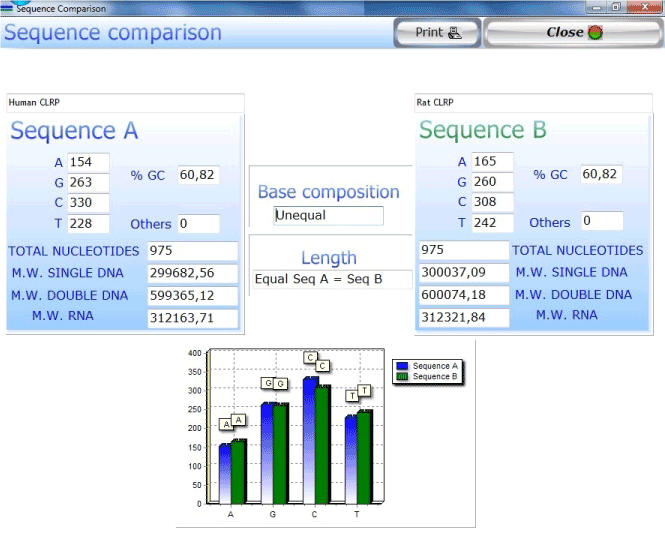Click the Close button
Screen dimensions: 665x534
pyautogui.click(x=573, y=33)
